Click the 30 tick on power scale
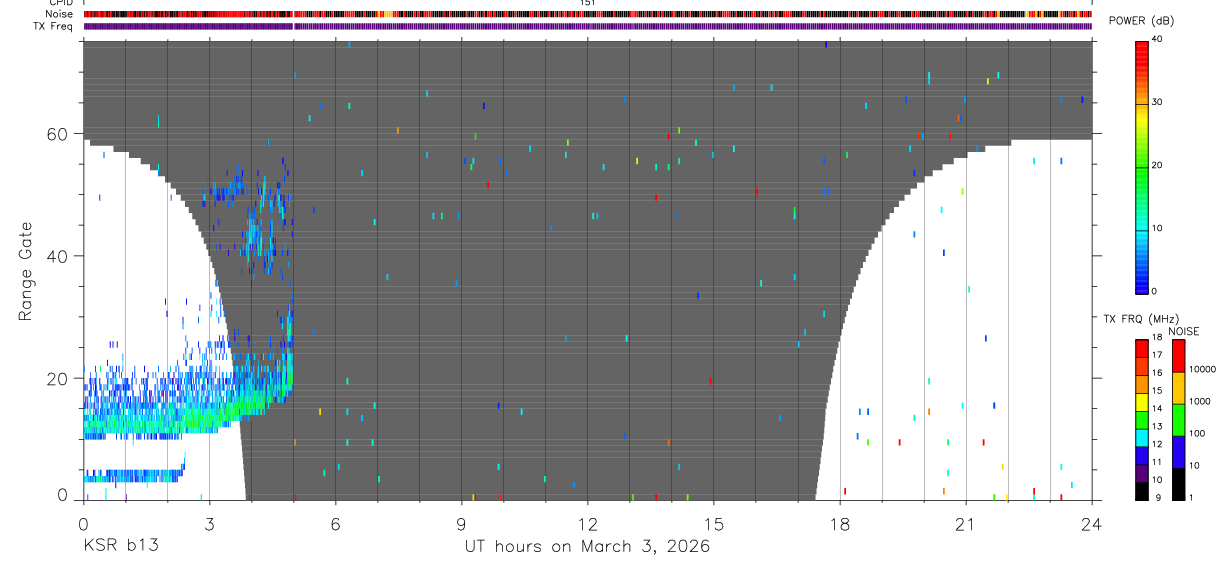This screenshot has width=1228, height=567. pos(1157,102)
